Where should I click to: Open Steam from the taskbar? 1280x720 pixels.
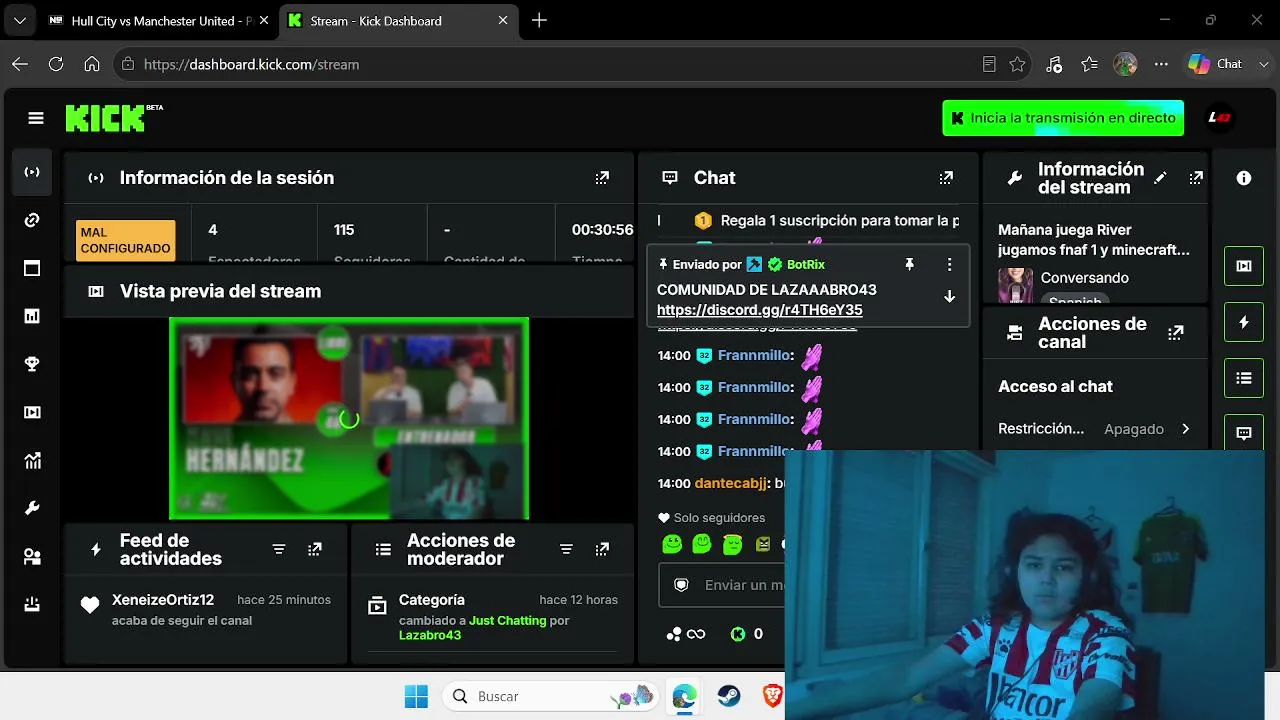tap(729, 696)
